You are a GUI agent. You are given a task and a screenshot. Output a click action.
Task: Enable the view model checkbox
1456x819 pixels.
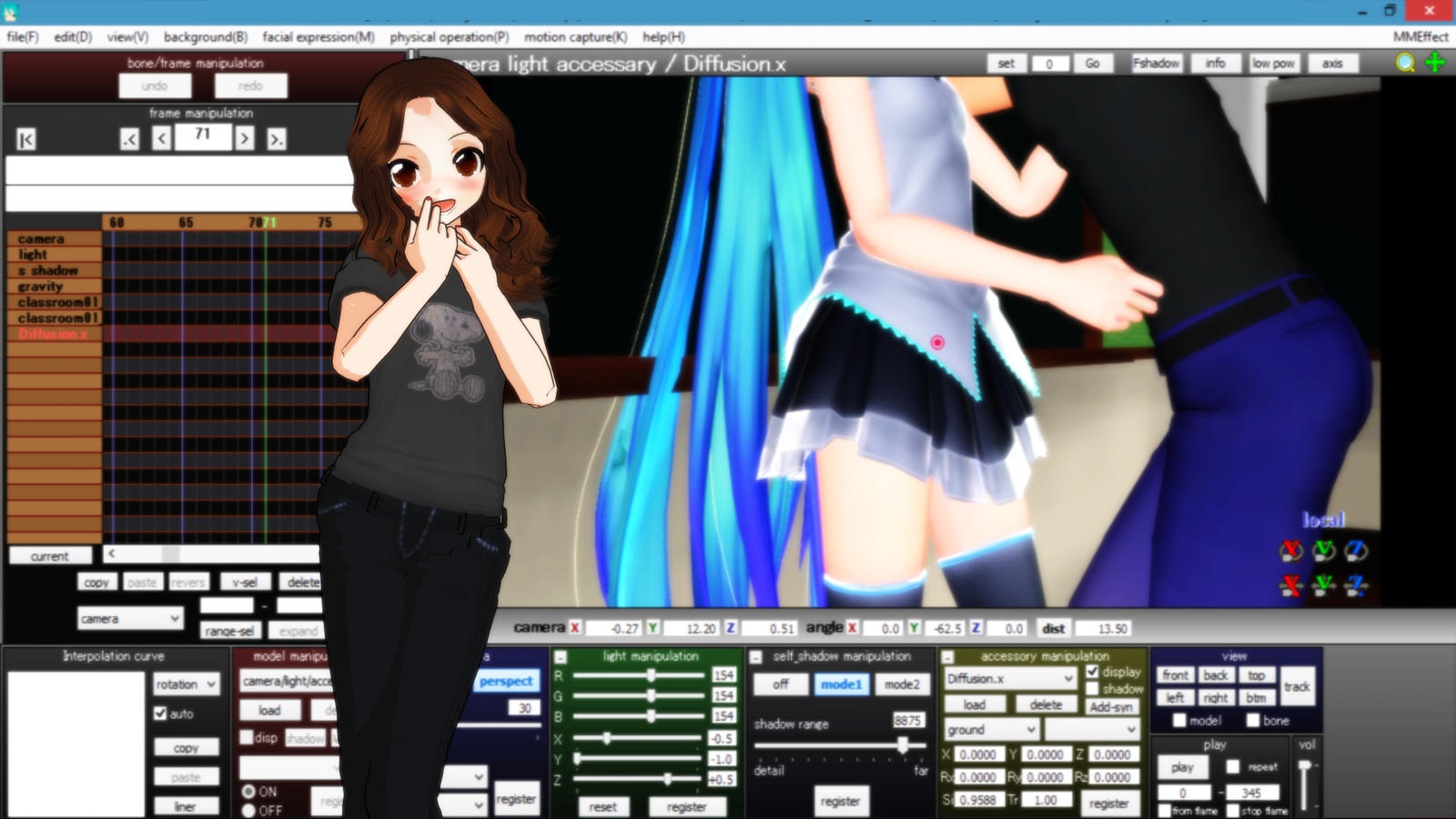tap(1179, 721)
